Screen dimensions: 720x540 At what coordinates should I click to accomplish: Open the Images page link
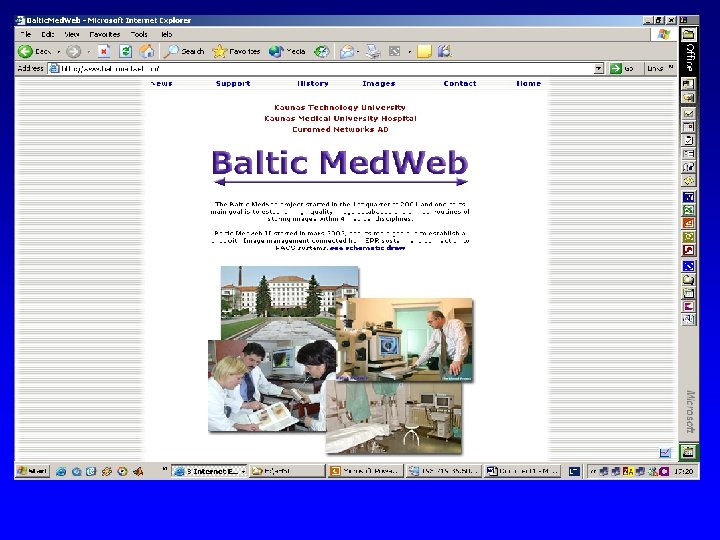coord(379,84)
